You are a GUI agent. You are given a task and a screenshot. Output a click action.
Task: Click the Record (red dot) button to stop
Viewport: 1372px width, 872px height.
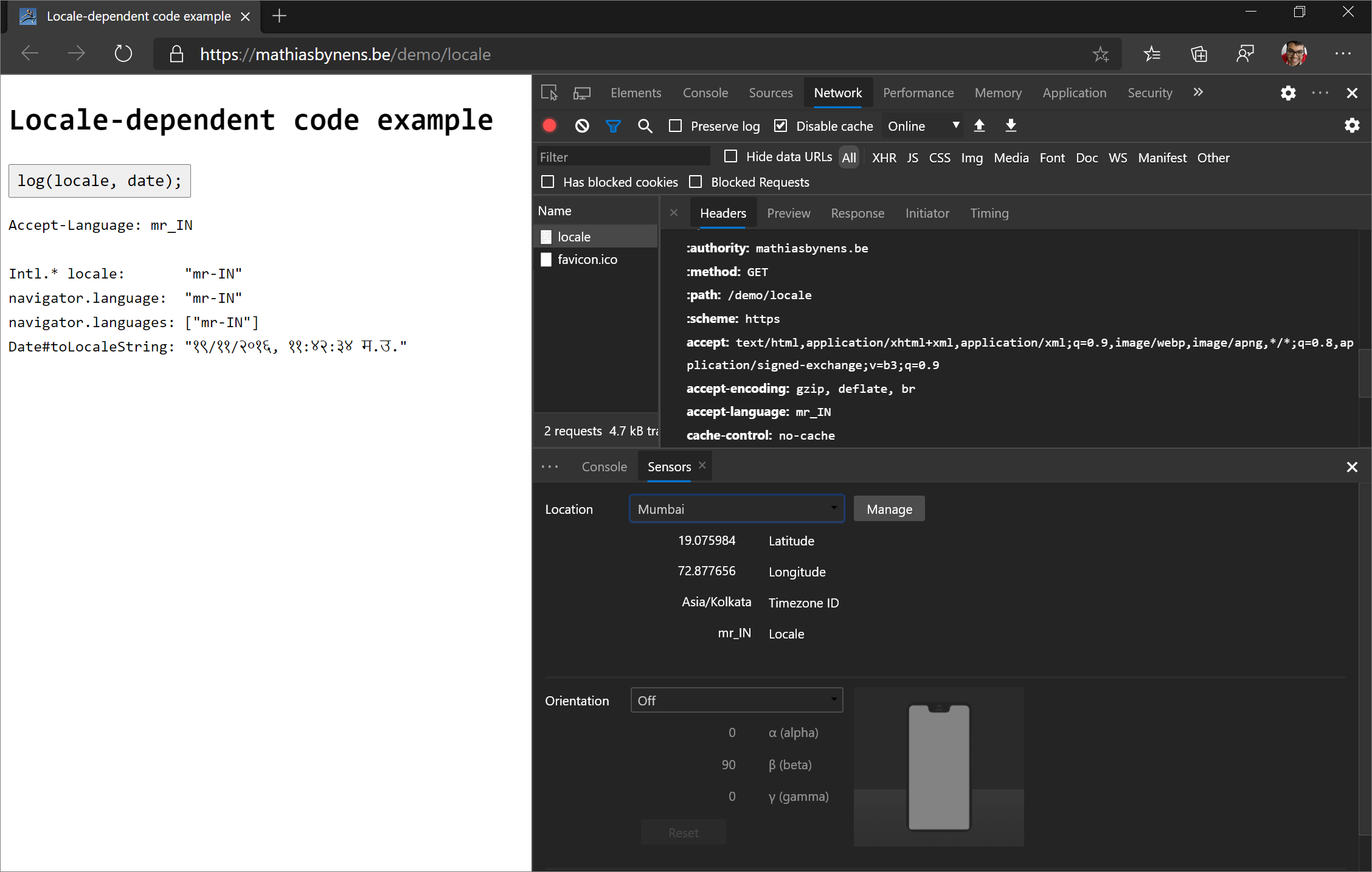[x=551, y=126]
